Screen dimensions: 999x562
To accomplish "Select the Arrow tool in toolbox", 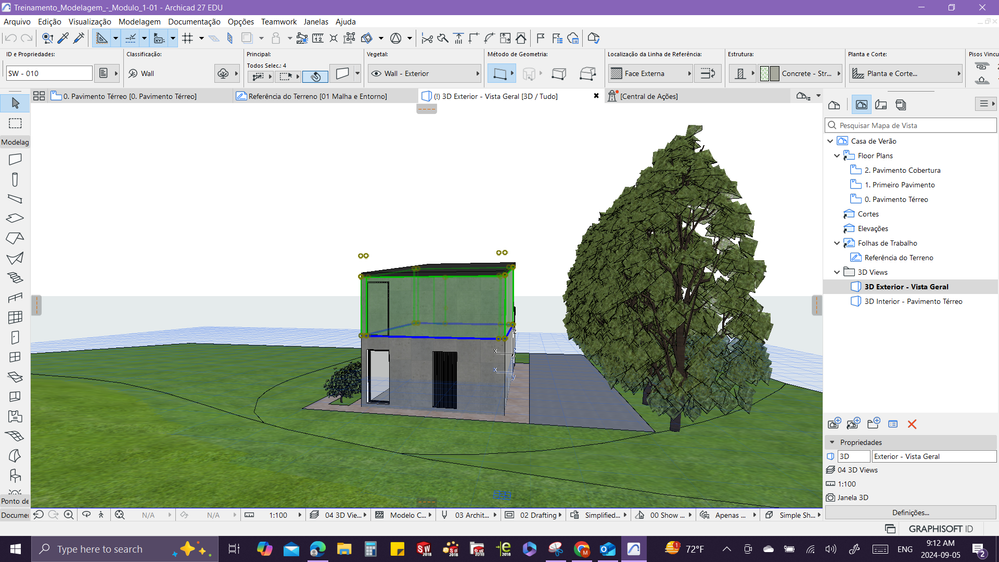I will (x=15, y=103).
